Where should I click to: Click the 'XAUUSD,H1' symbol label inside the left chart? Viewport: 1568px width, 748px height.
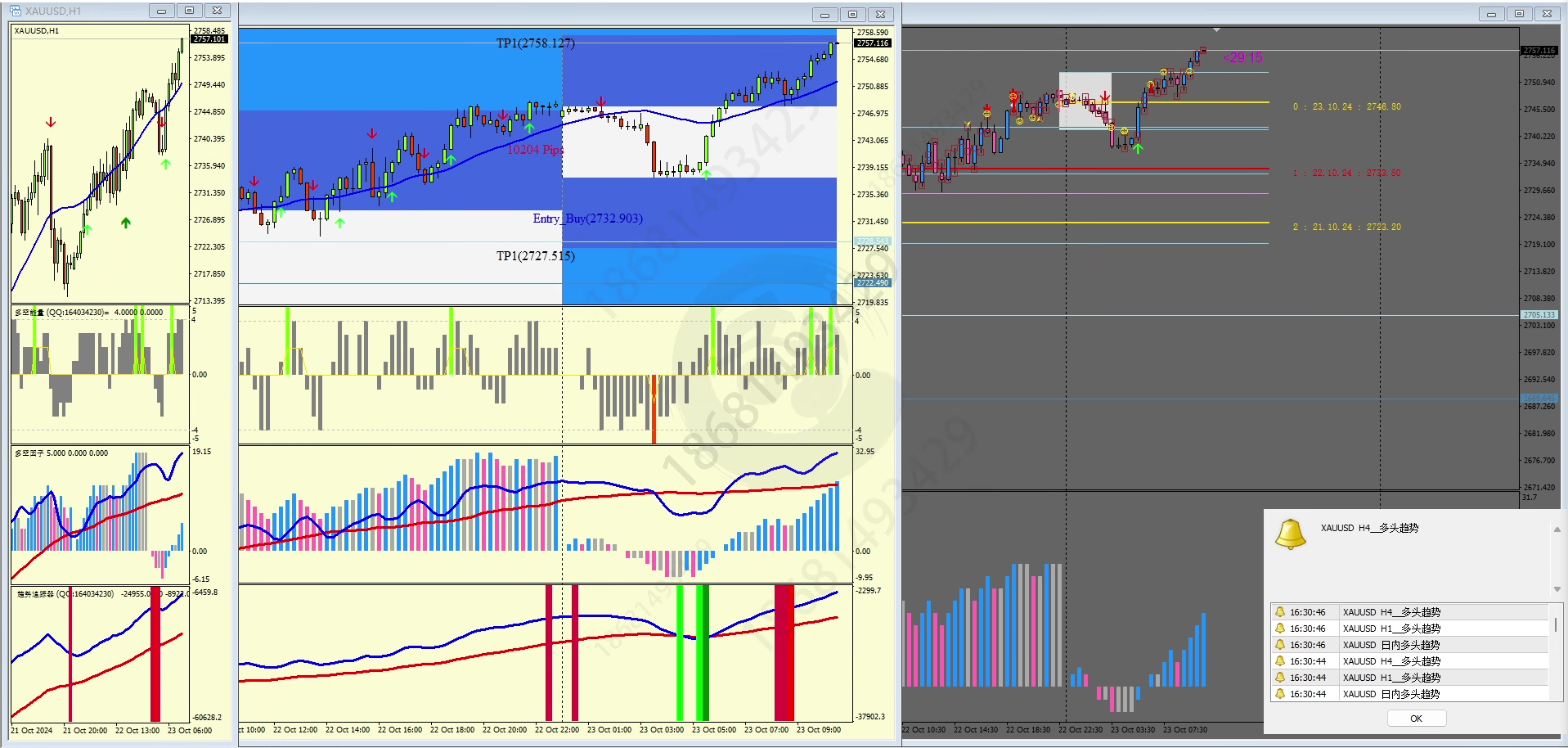coord(37,31)
